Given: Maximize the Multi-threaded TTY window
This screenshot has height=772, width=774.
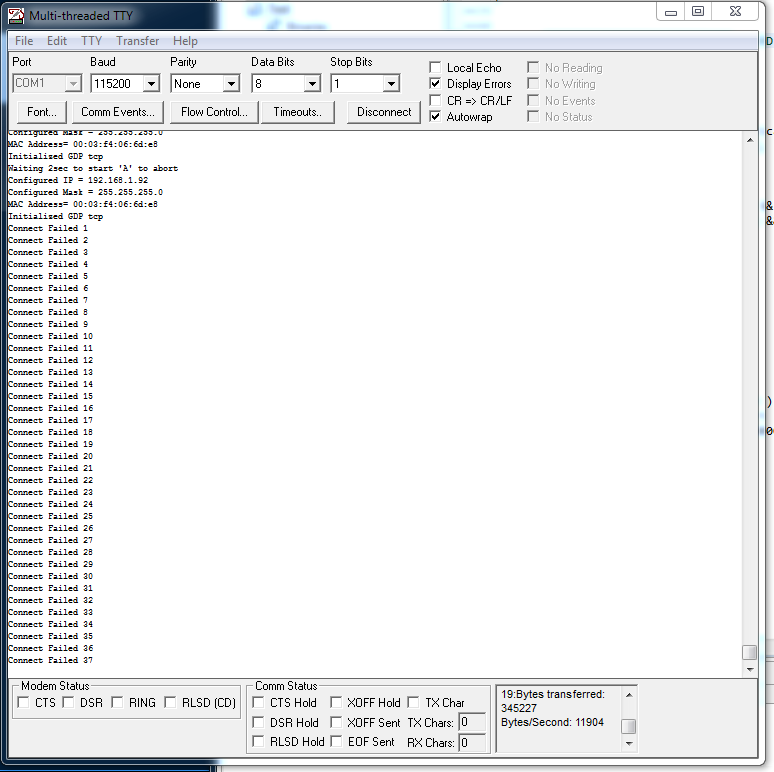Looking at the screenshot, I should click(697, 12).
